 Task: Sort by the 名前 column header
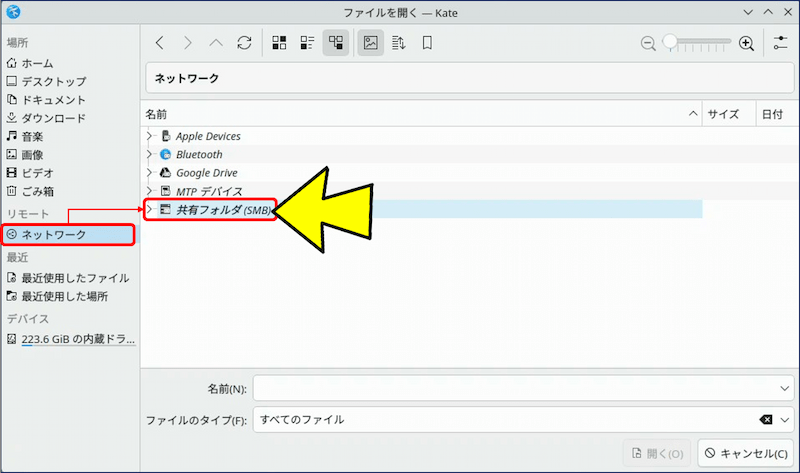click(x=421, y=114)
